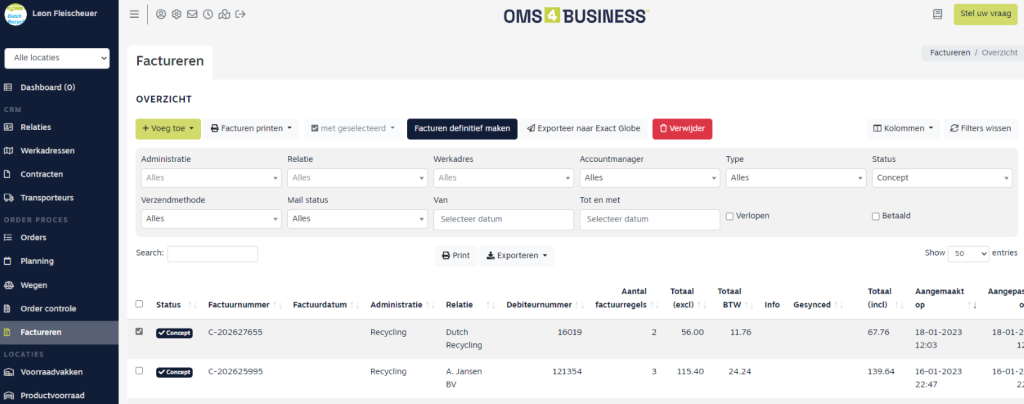Open Planning from the sidebar menu
1024x404 pixels.
(x=37, y=261)
